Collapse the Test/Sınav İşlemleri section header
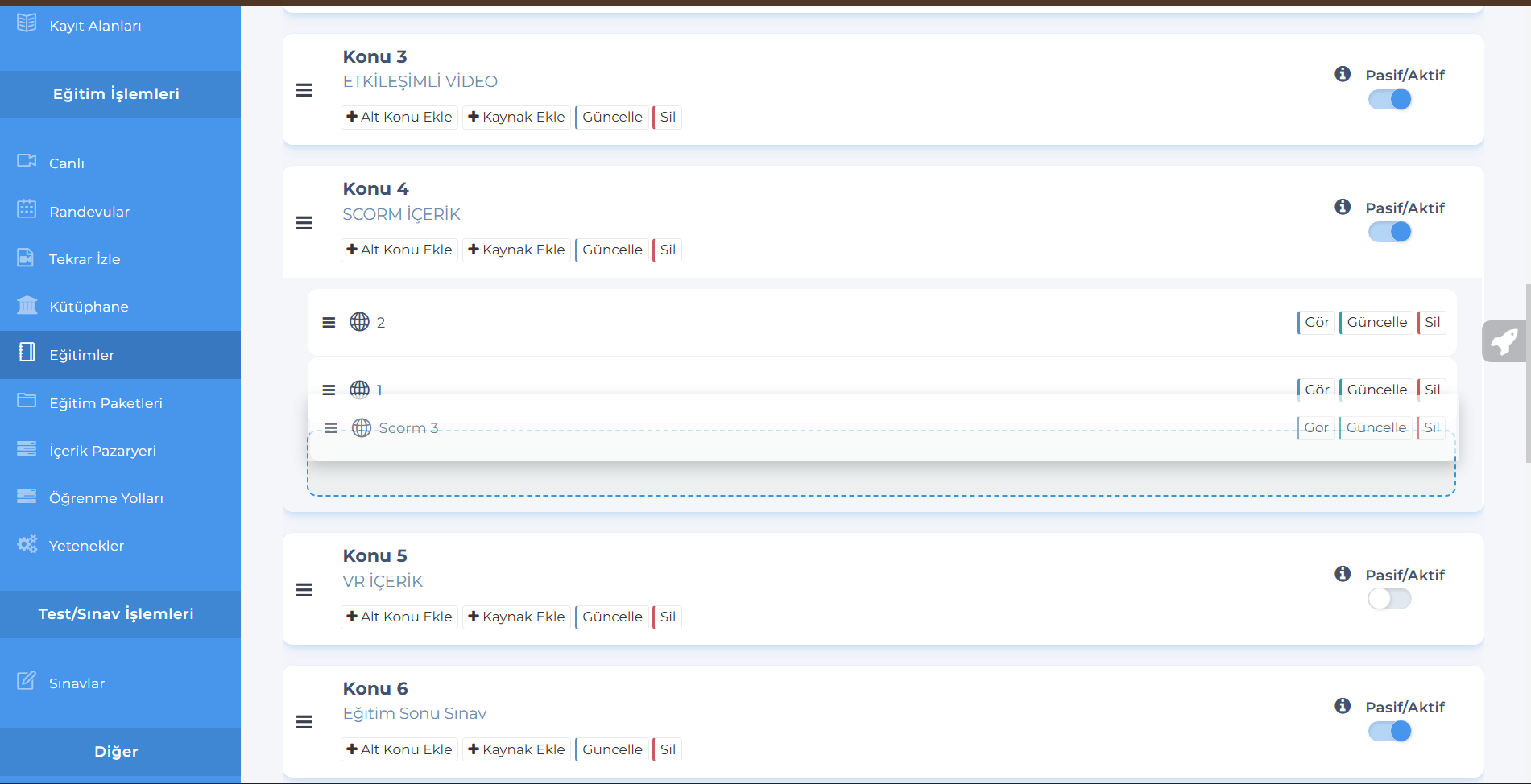Viewport: 1531px width, 784px height. pyautogui.click(x=117, y=614)
